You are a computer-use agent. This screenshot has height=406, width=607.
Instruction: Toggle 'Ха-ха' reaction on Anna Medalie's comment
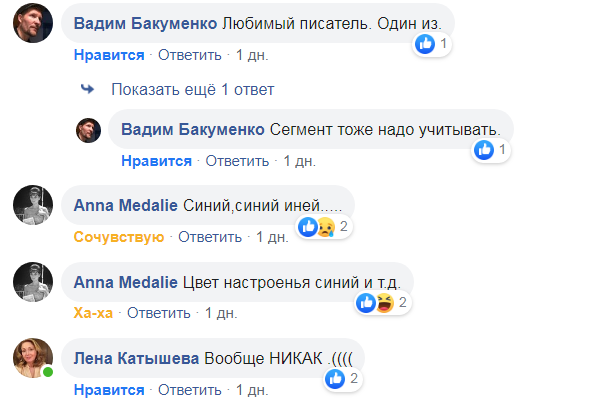94,313
